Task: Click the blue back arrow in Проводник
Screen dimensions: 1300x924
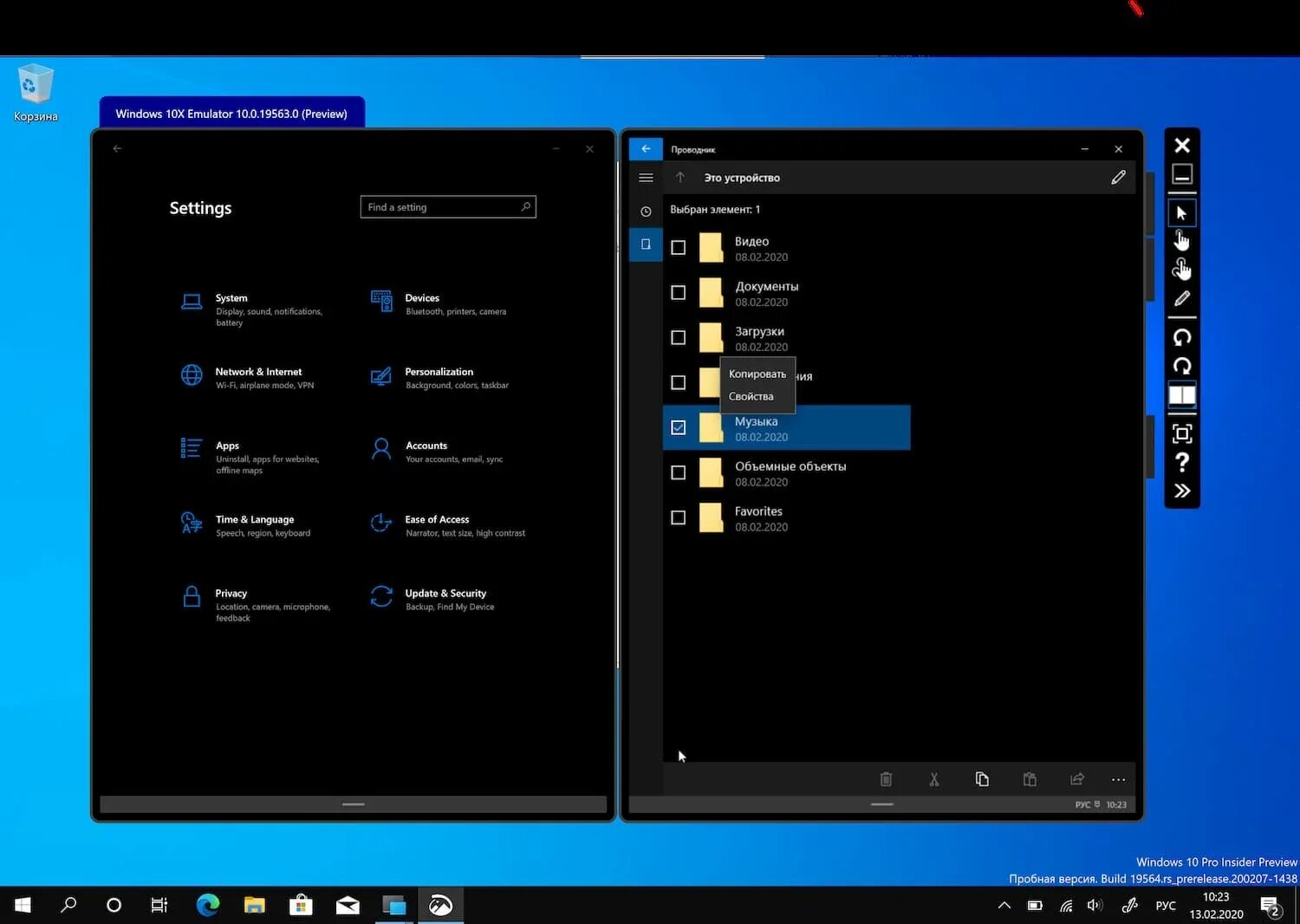Action: [646, 149]
